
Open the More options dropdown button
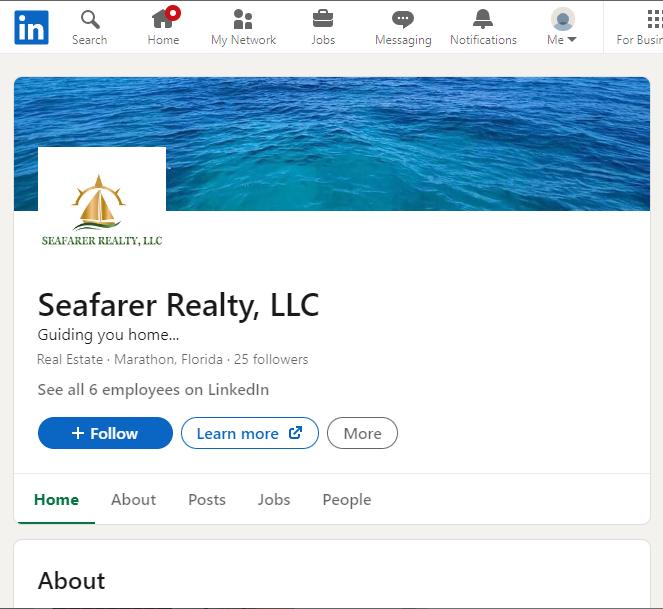(362, 433)
